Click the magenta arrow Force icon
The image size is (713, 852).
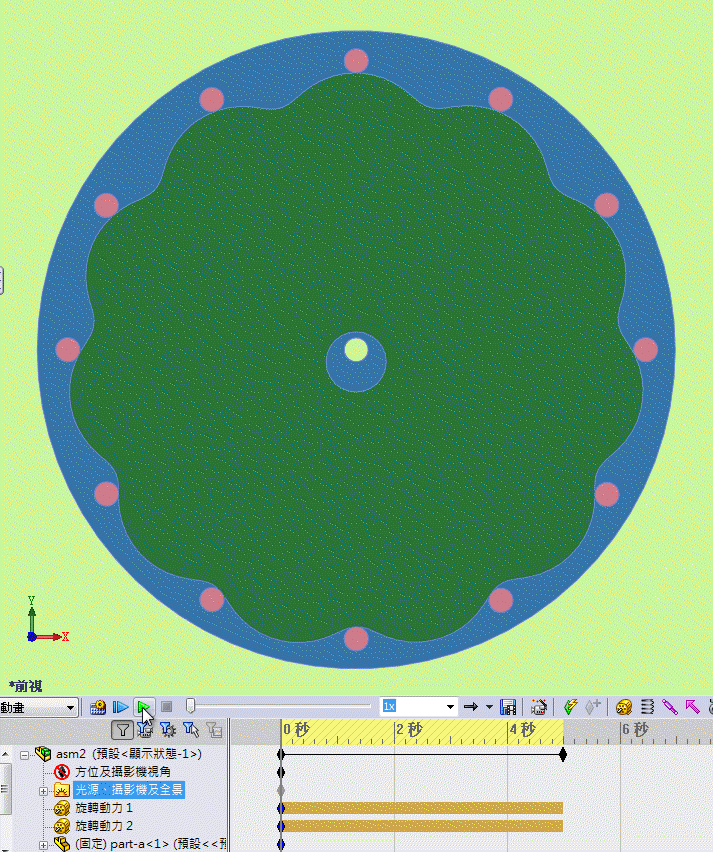pos(692,707)
